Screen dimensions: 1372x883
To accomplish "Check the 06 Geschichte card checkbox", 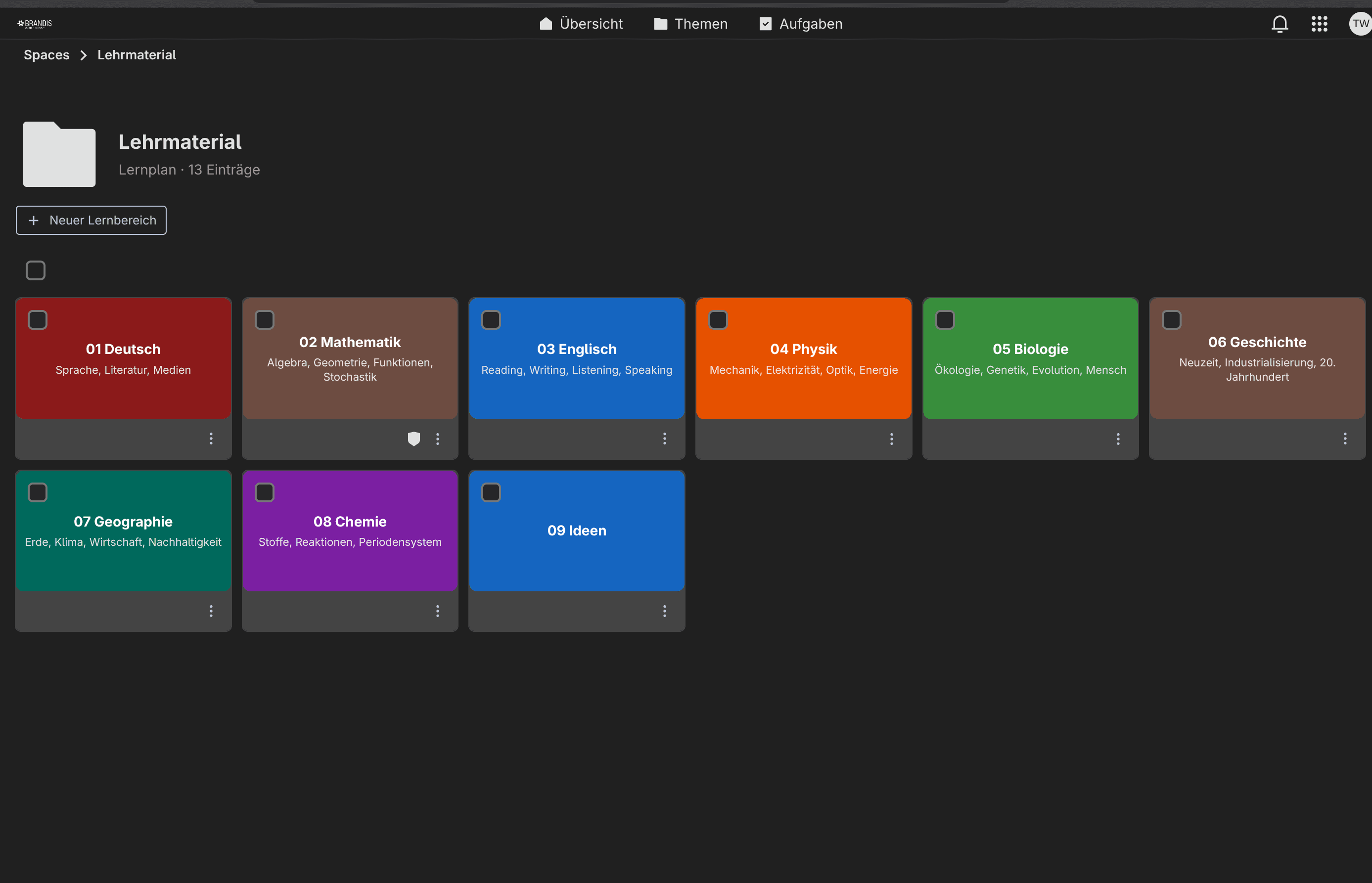I will coord(1172,319).
